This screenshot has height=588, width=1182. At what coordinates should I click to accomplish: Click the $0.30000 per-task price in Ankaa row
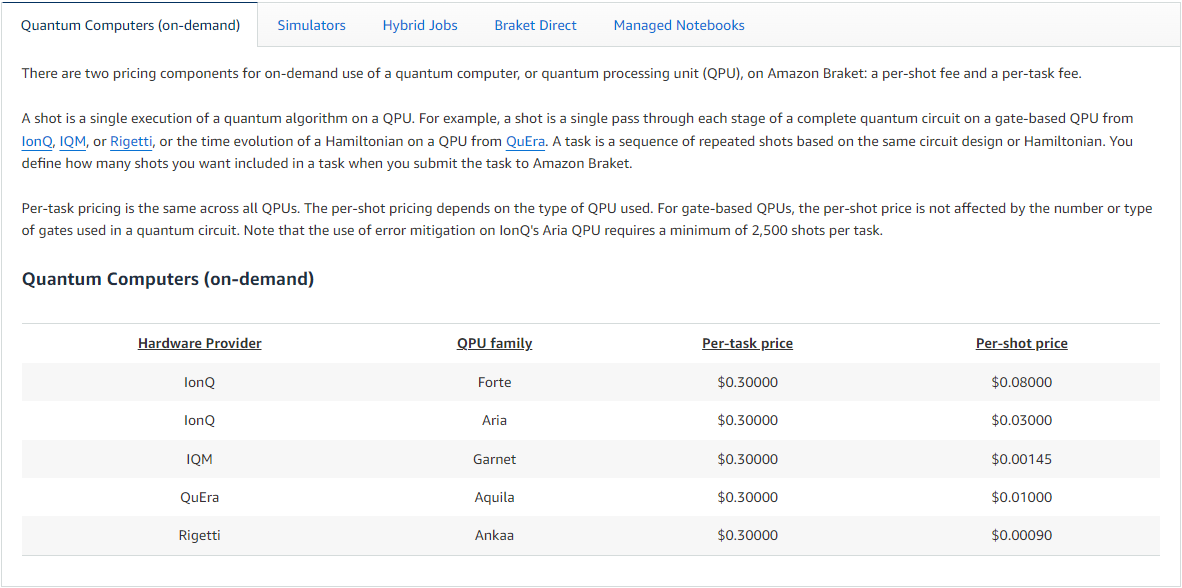click(x=747, y=536)
